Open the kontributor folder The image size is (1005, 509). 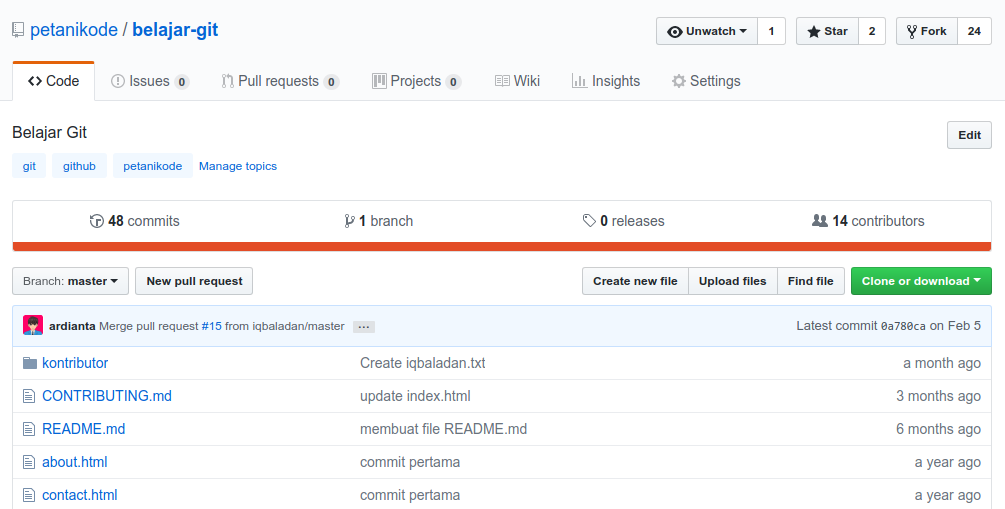point(75,363)
